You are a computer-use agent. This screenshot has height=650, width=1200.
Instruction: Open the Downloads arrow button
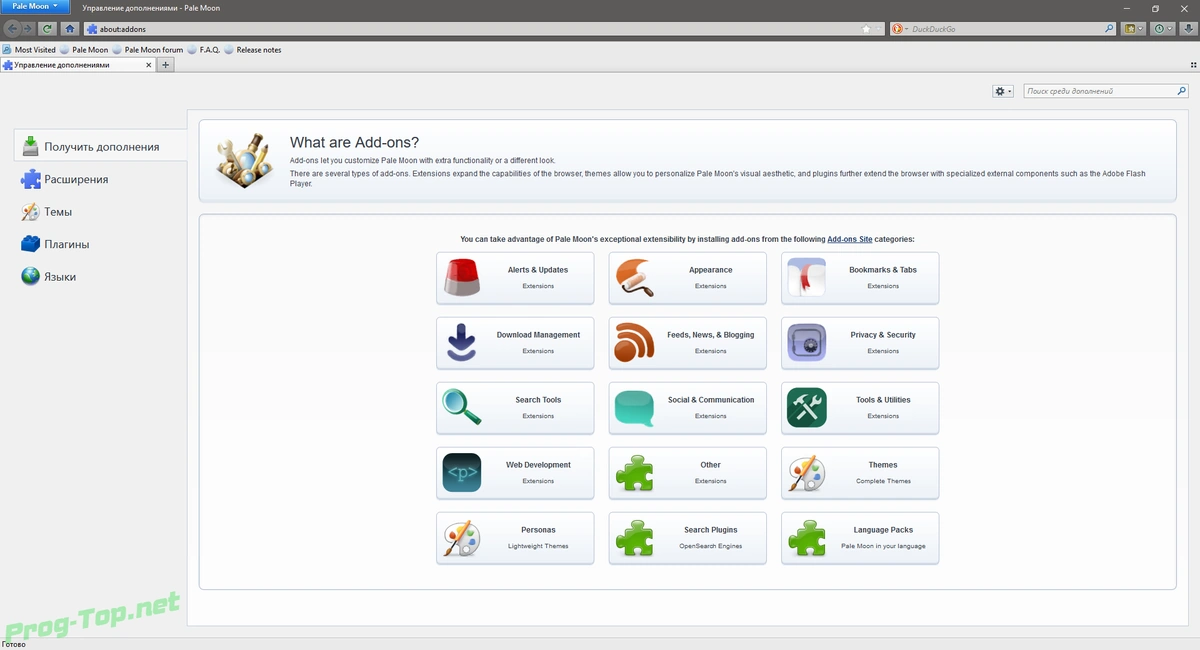[1187, 29]
